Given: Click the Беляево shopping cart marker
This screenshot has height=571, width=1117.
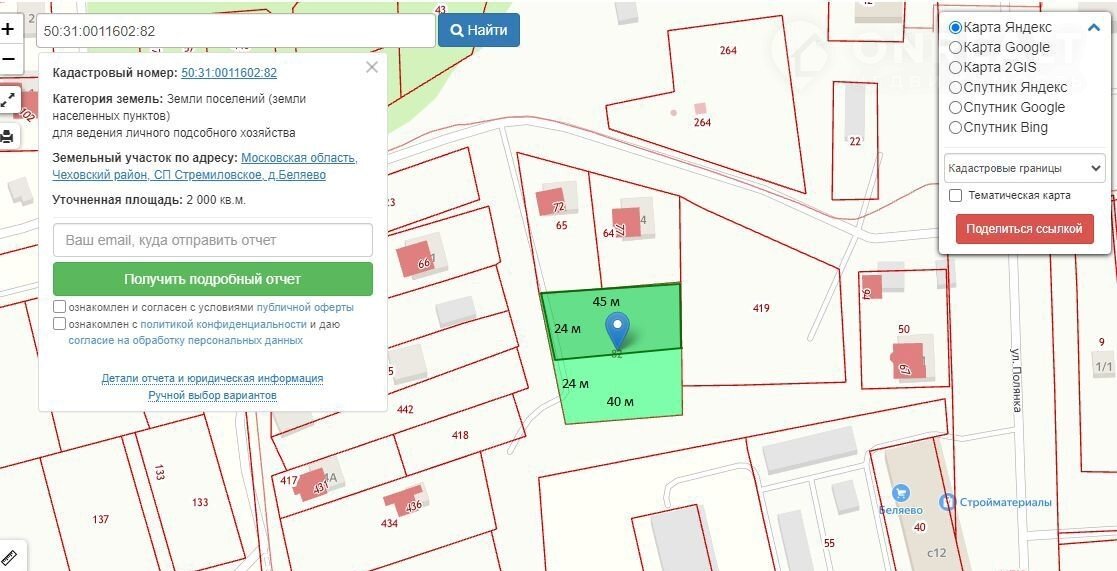Looking at the screenshot, I should click(900, 492).
